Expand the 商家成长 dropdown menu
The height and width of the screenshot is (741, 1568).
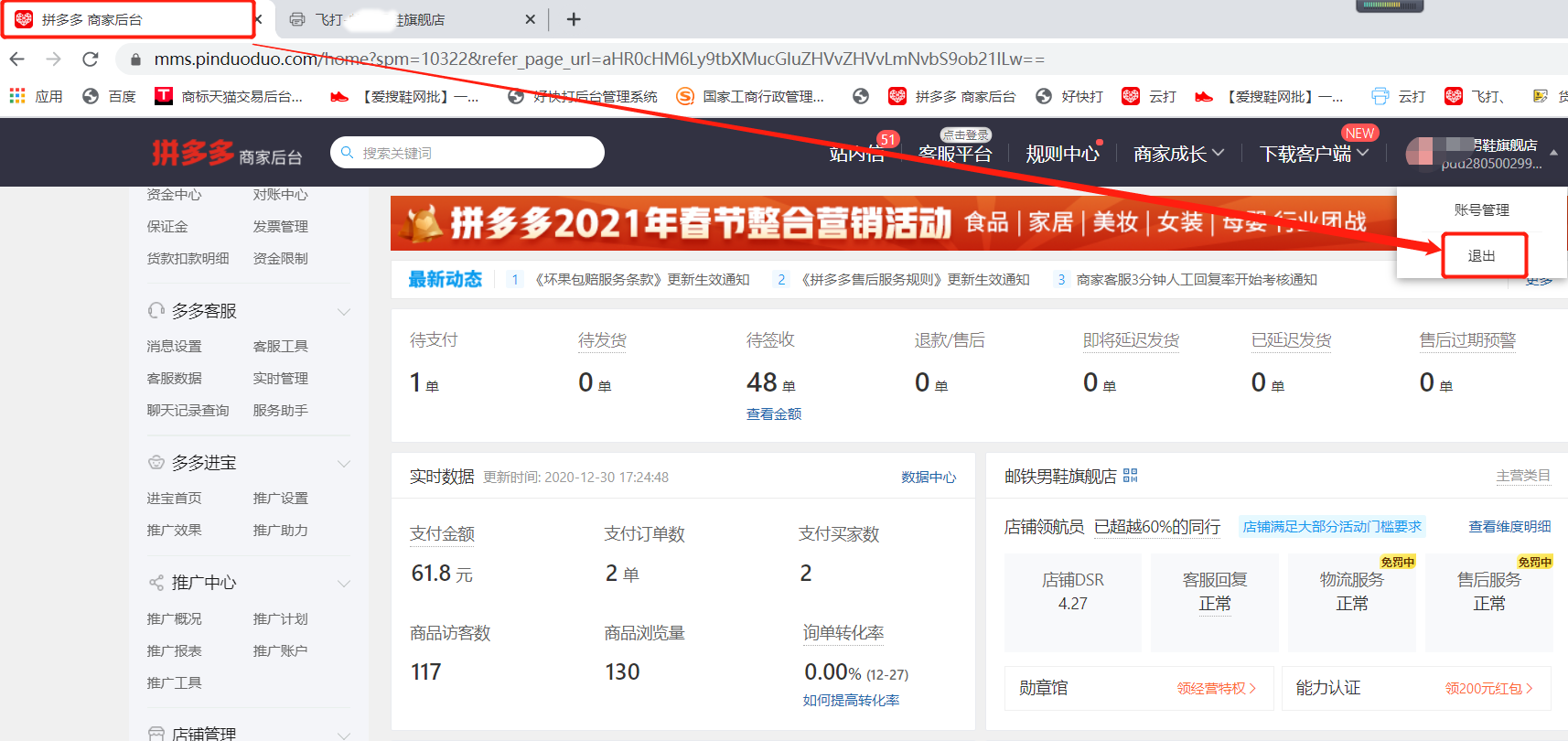[1177, 154]
